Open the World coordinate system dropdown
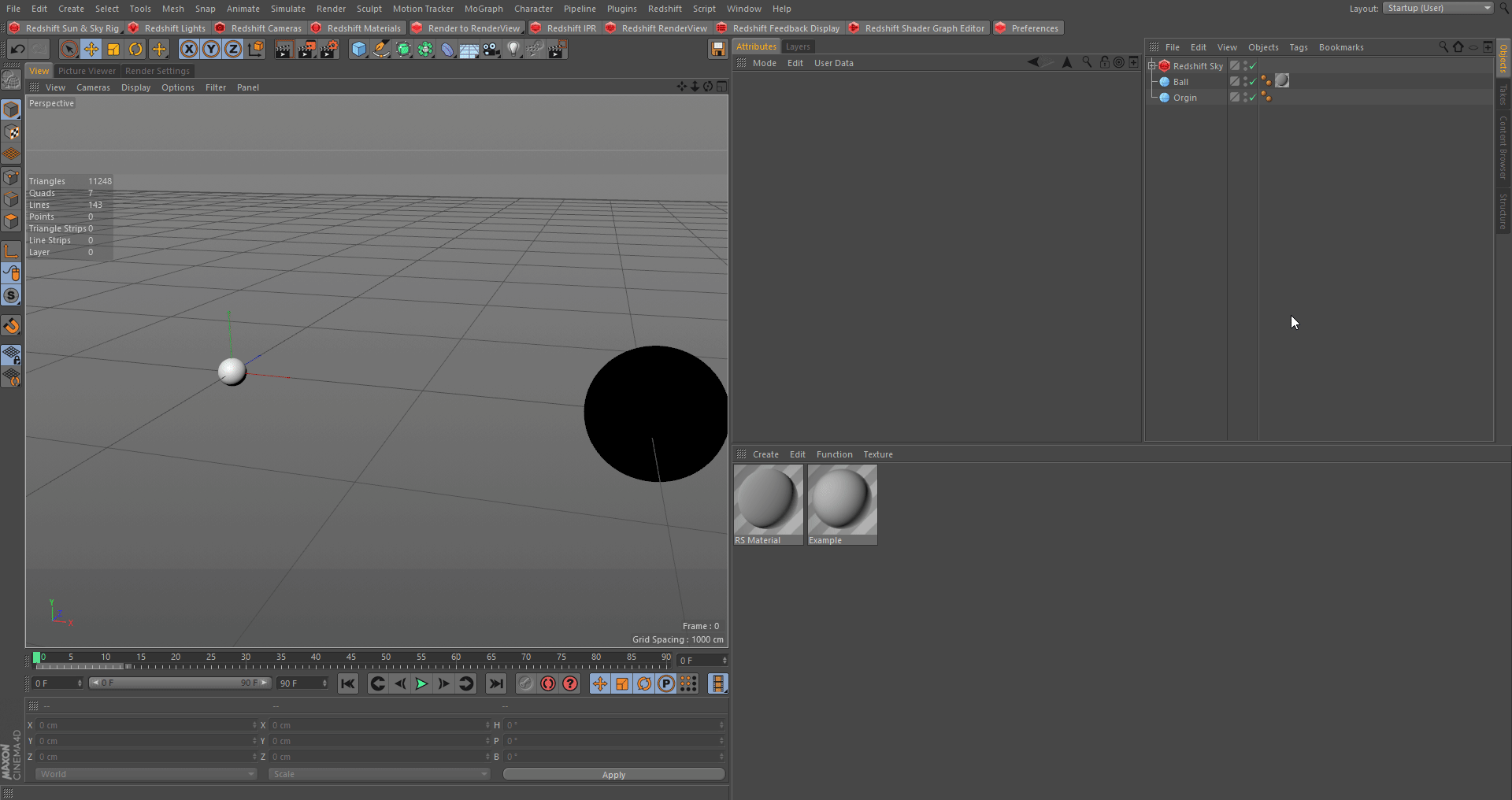This screenshot has height=800, width=1512. [146, 774]
